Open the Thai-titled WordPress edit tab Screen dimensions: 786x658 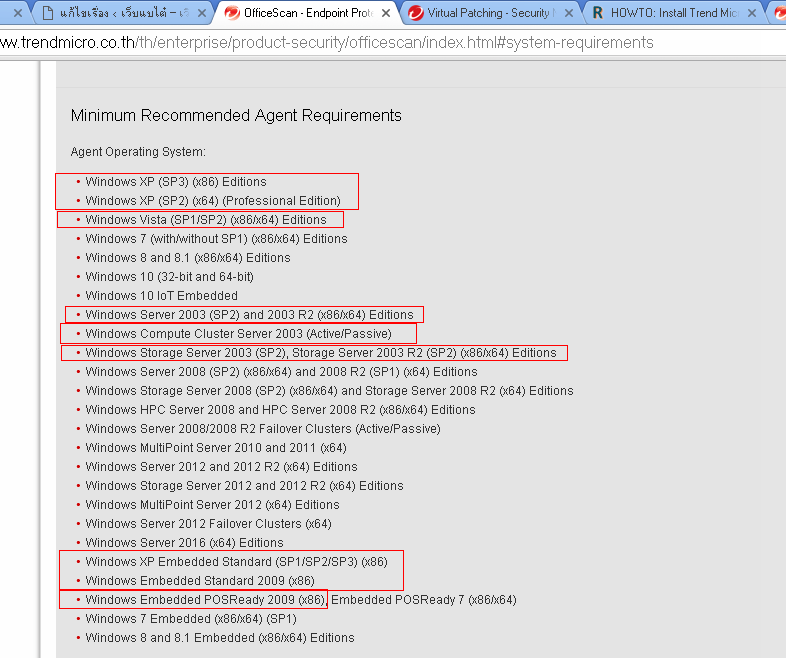coord(123,13)
